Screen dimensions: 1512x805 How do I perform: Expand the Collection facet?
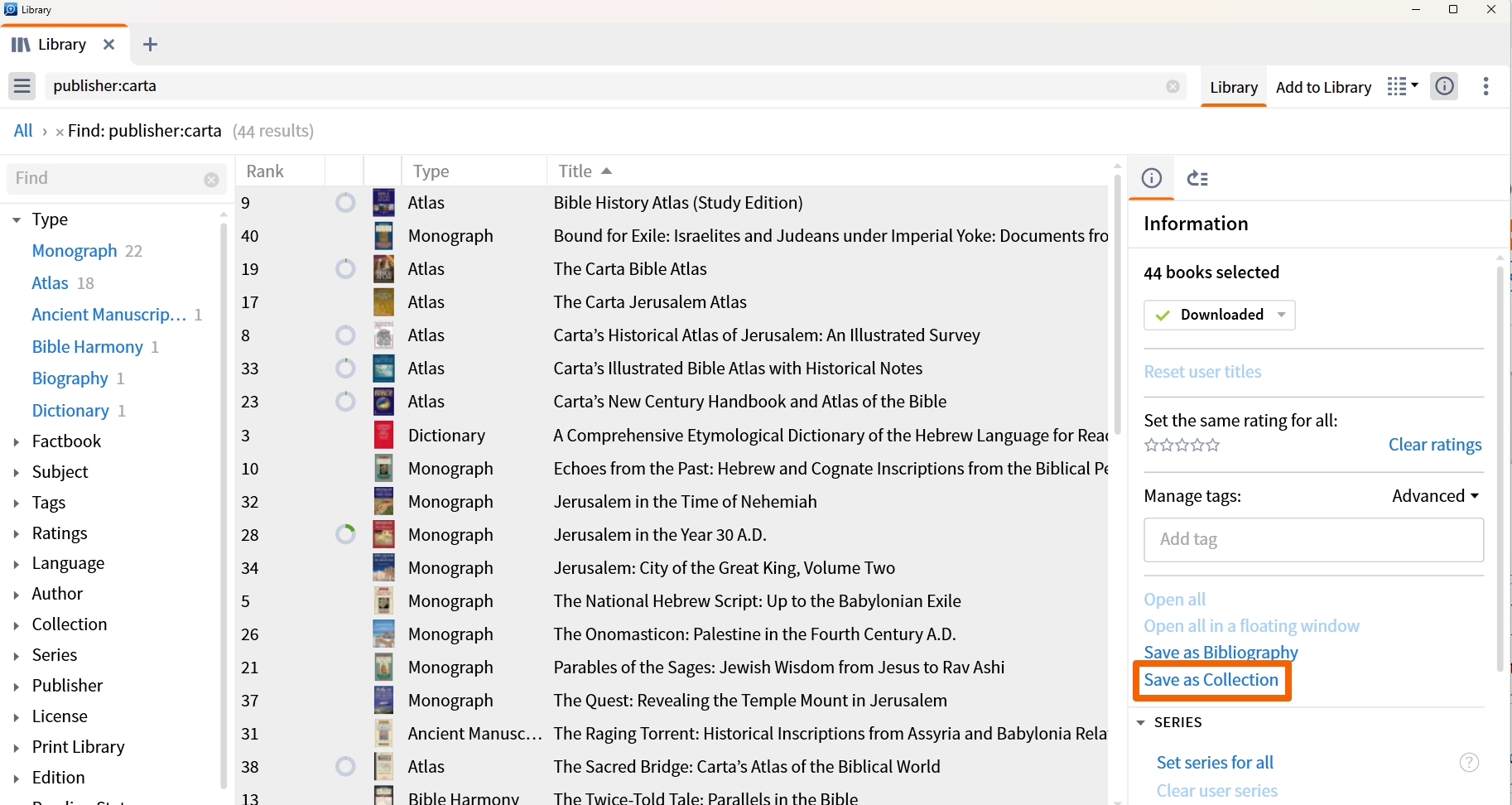pos(17,625)
